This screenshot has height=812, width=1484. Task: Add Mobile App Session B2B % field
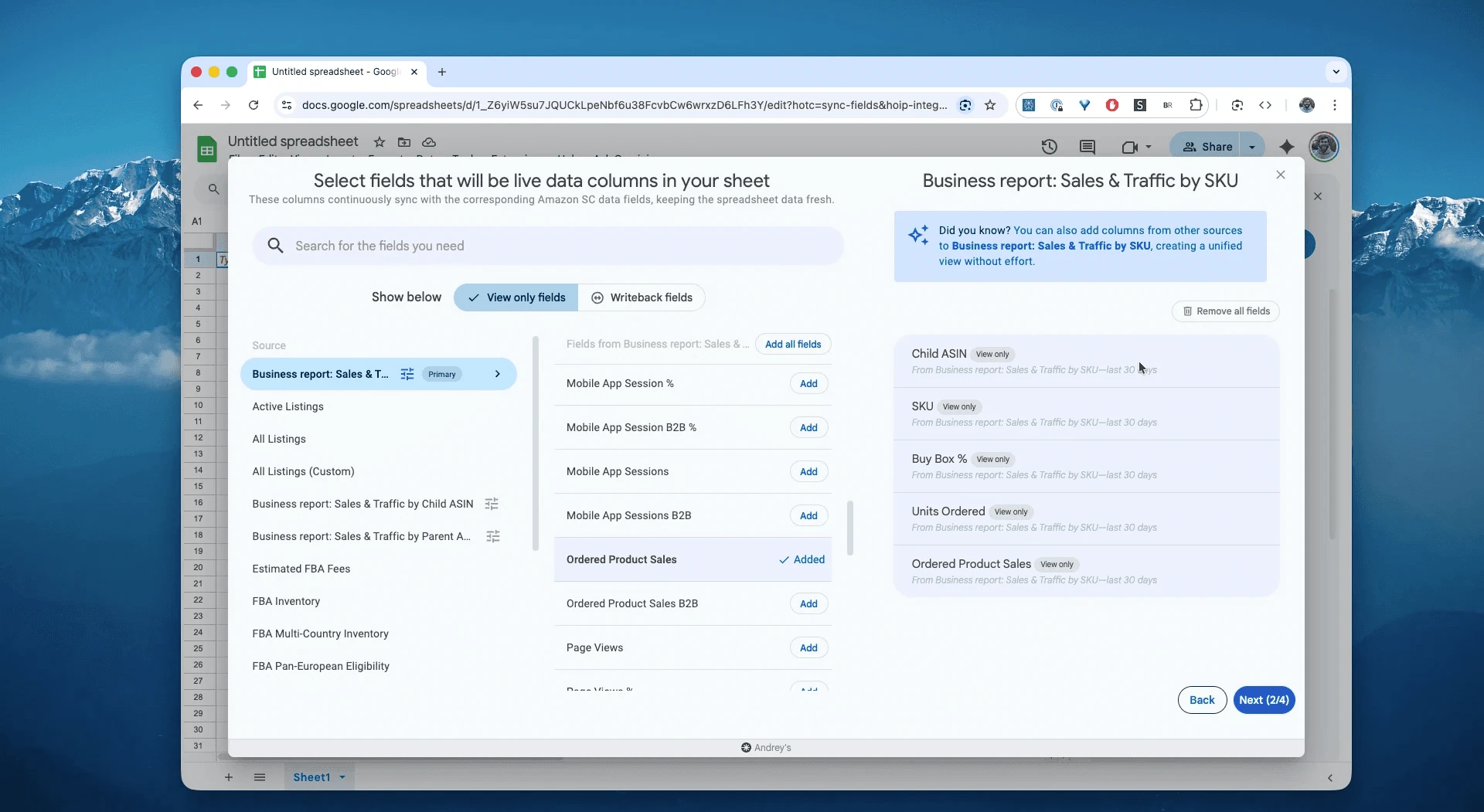coord(808,427)
